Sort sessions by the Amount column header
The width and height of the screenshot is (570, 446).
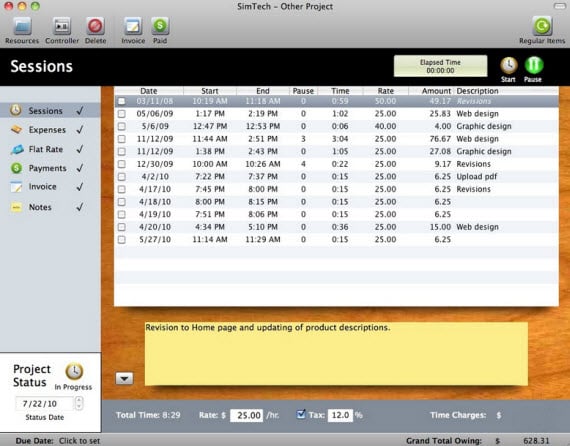(436, 91)
